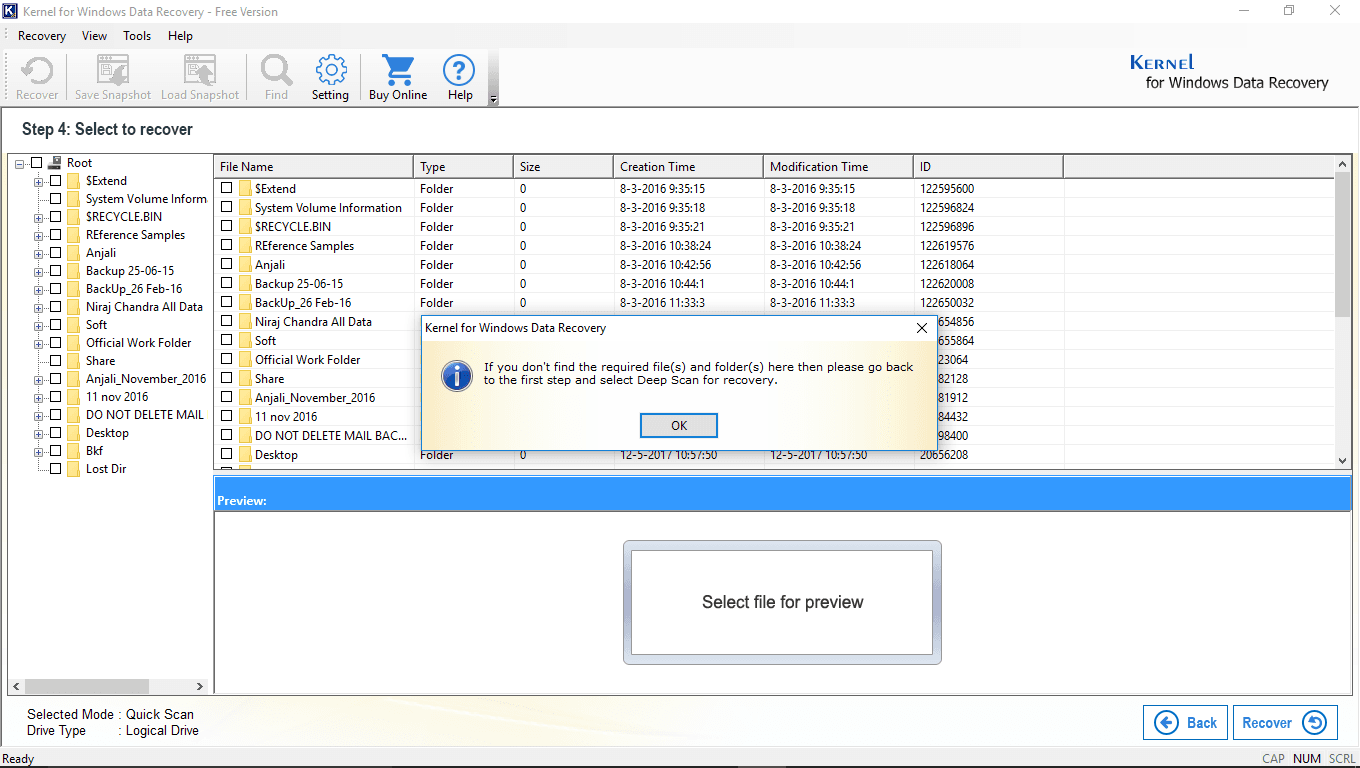Screen dimensions: 1360x768
Task: Open the View menu
Action: pos(94,36)
